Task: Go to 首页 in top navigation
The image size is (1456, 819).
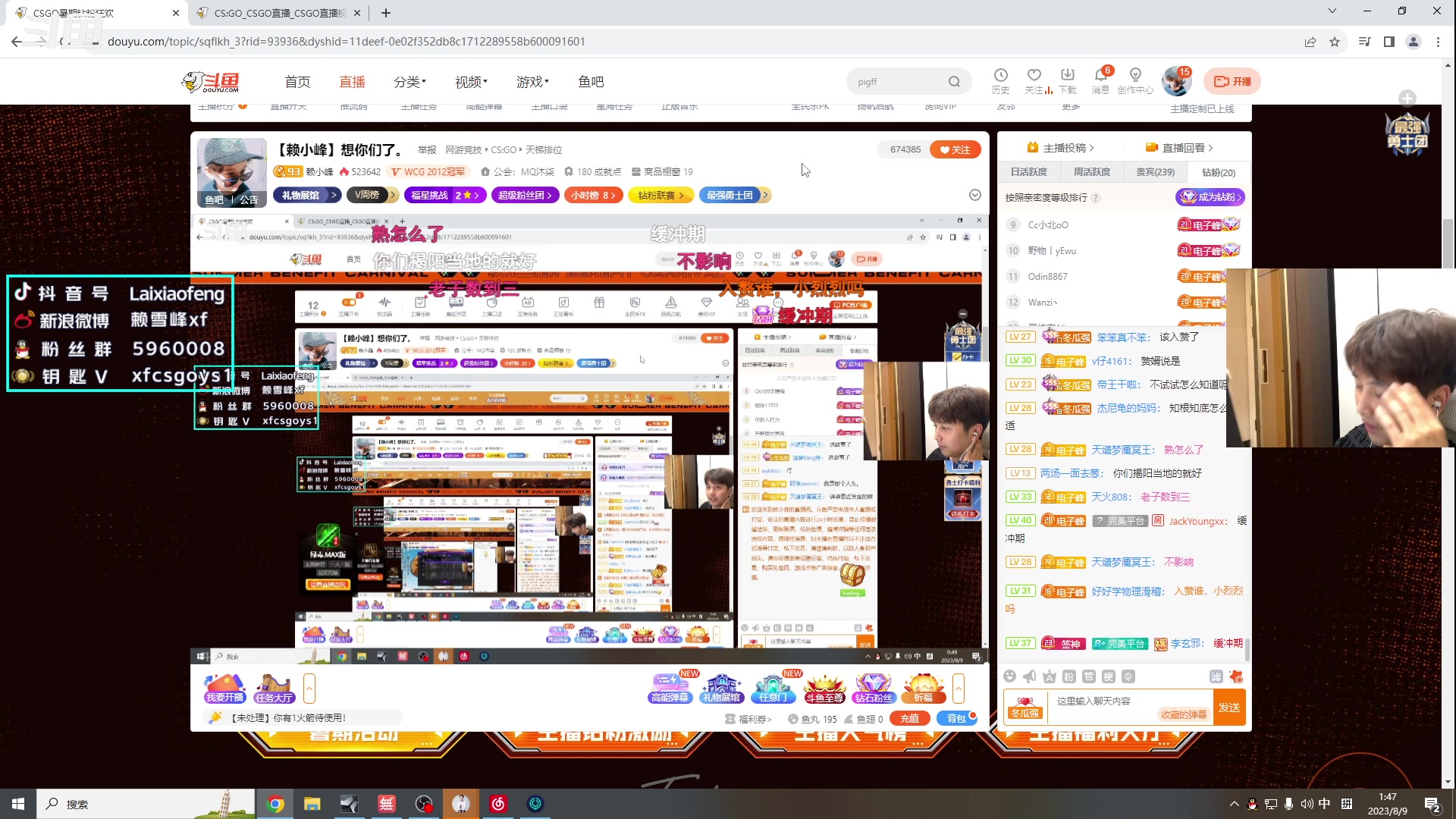Action: tap(297, 82)
